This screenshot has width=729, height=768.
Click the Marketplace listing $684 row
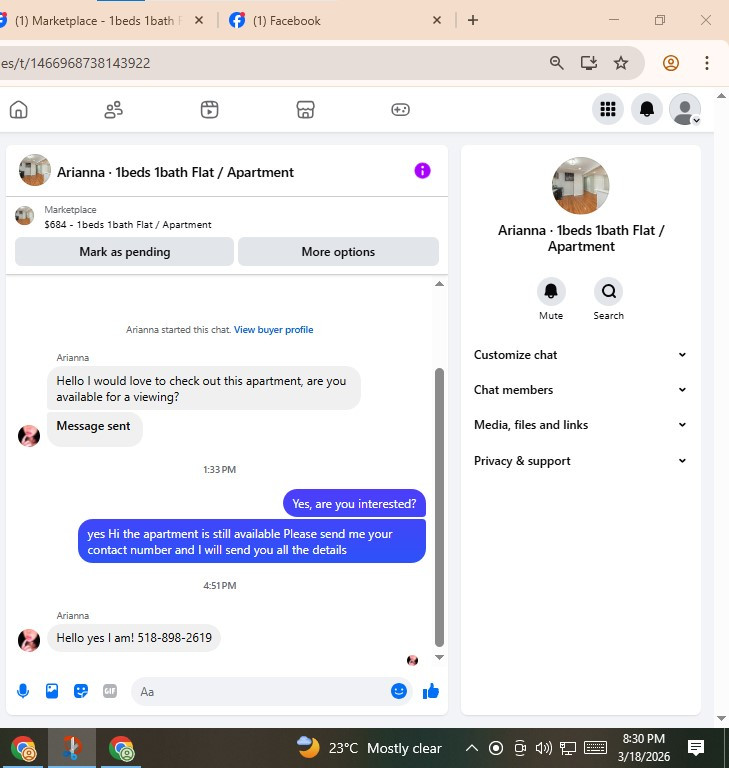226,217
